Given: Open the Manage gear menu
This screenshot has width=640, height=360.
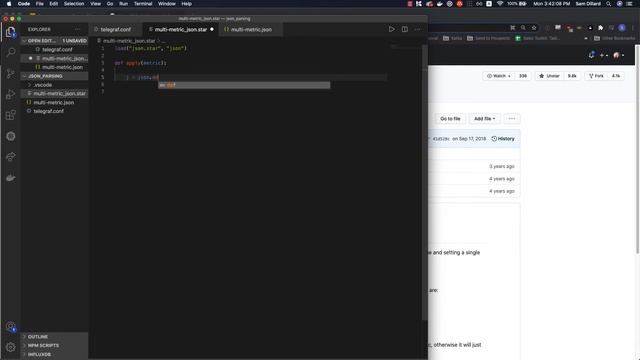Looking at the screenshot, I should pos(11,347).
